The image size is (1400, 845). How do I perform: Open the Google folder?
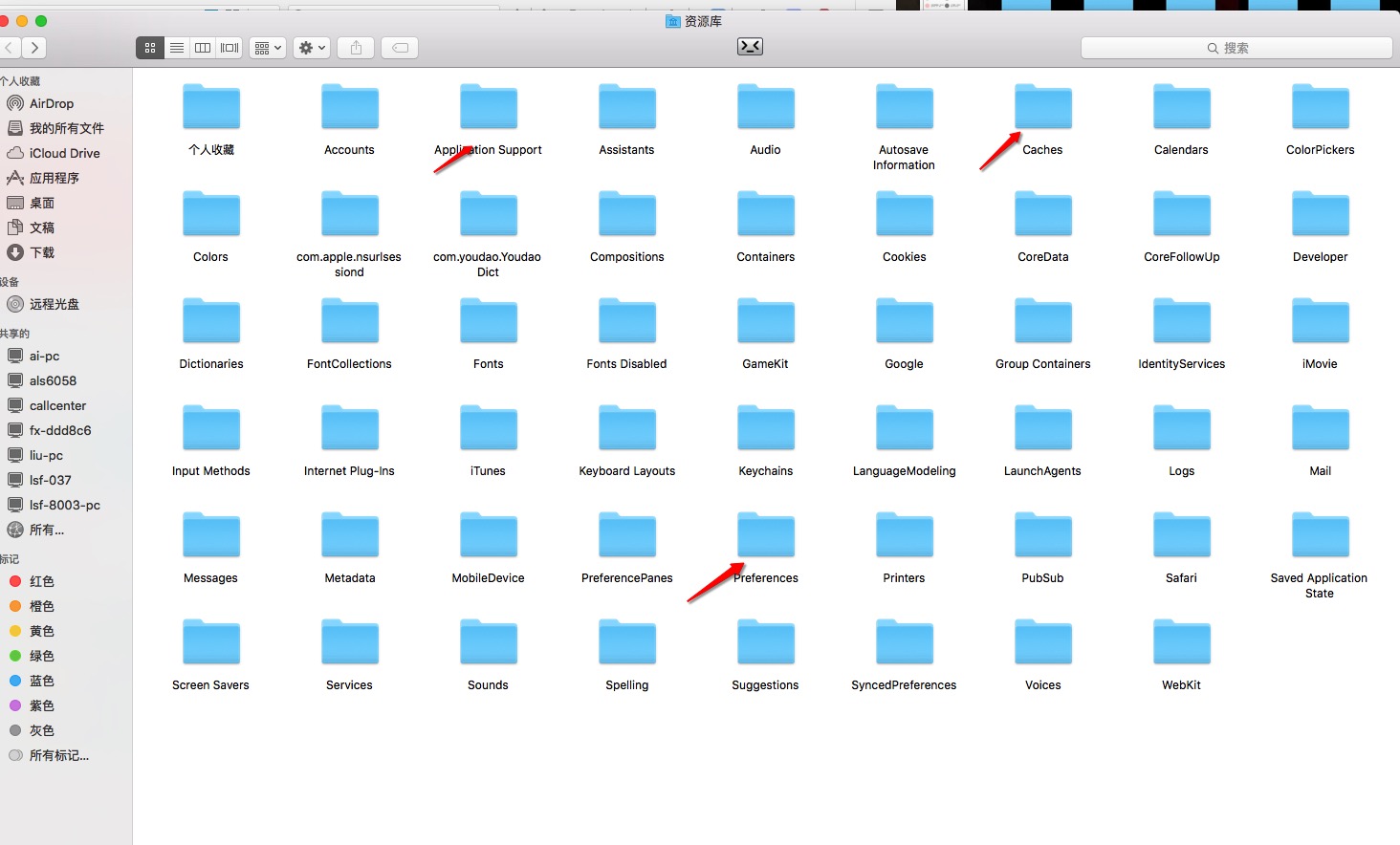pyautogui.click(x=904, y=321)
